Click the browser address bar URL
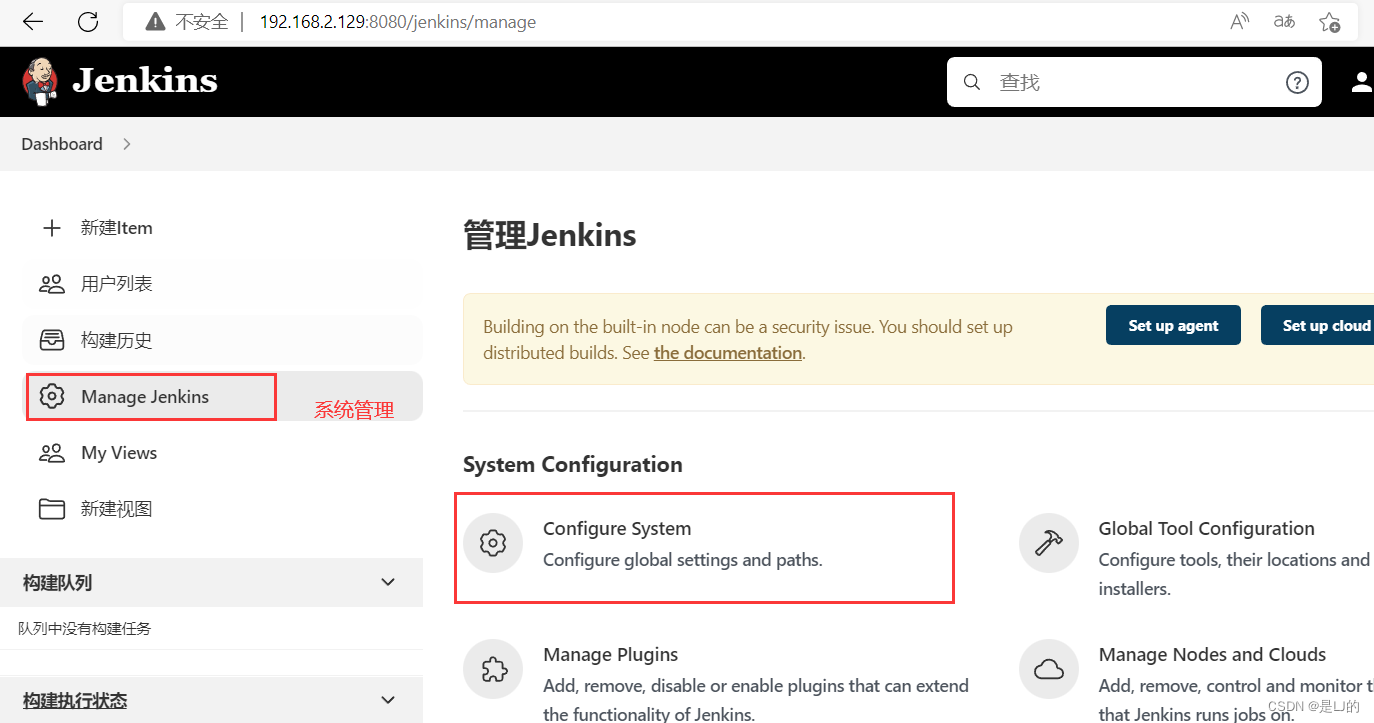Screen dimensions: 1374x723 (398, 21)
